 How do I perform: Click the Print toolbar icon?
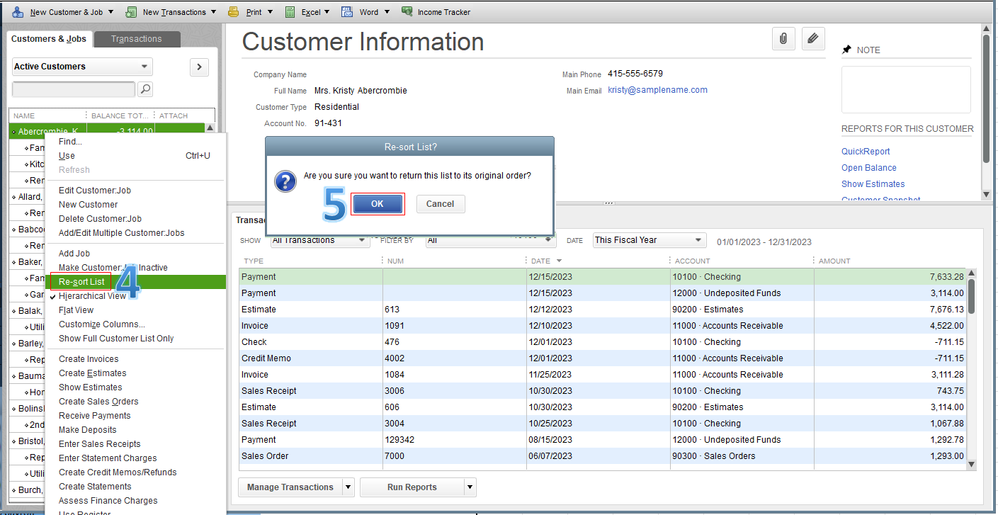point(233,12)
